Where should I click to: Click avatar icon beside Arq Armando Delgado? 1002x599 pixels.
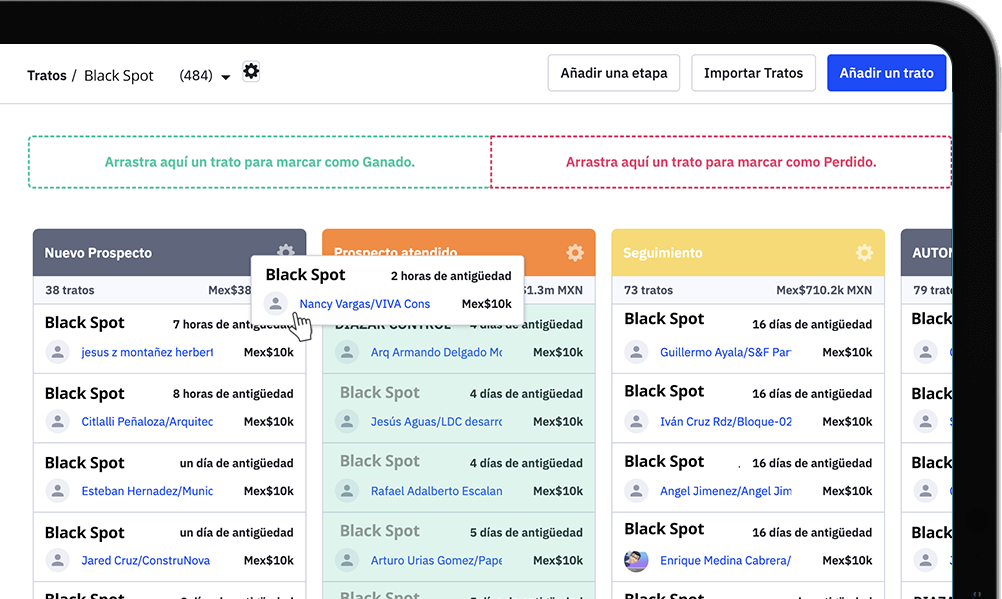(347, 352)
